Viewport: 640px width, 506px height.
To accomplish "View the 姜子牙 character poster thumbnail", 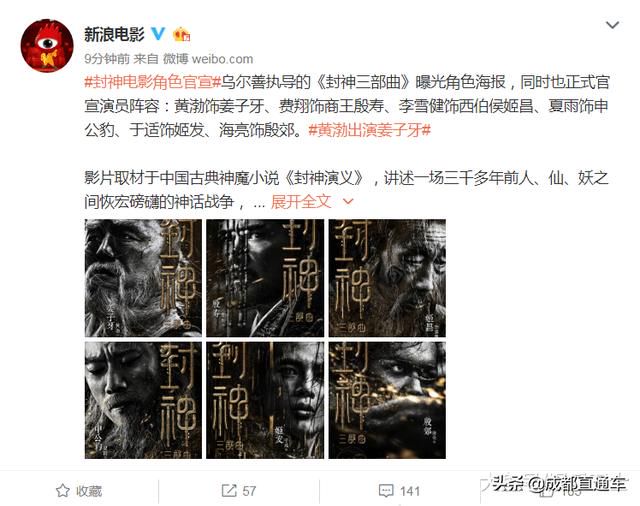I will click(143, 278).
